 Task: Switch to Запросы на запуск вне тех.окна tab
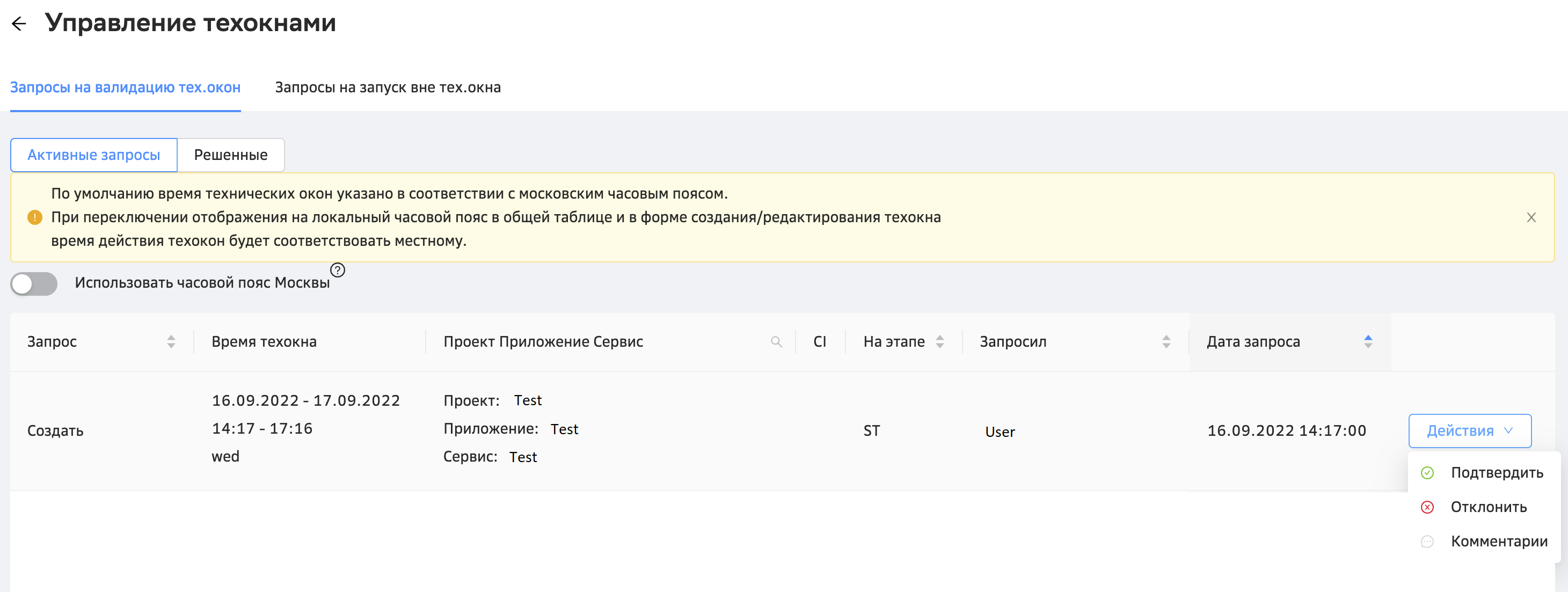tap(388, 87)
